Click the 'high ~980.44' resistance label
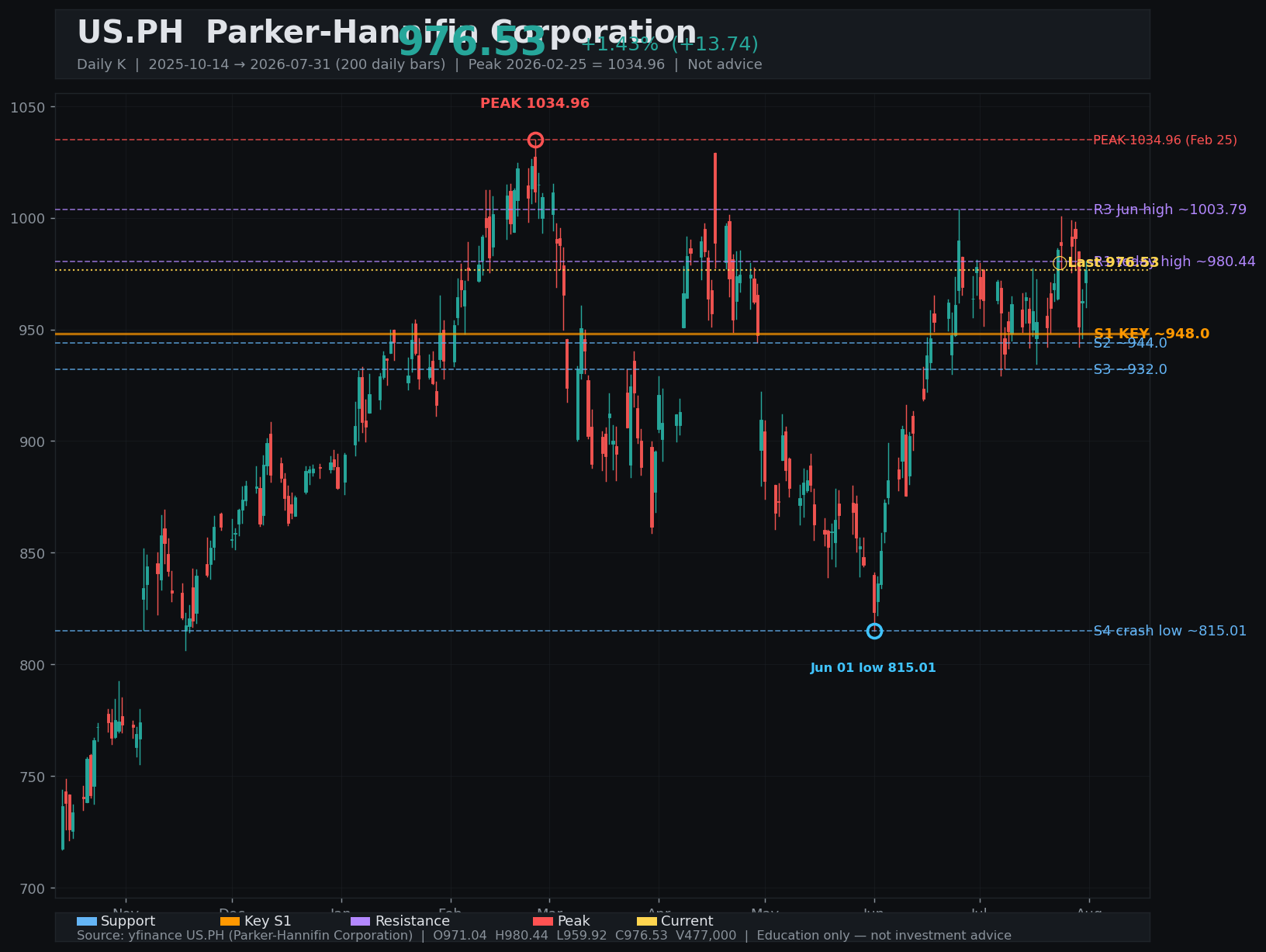The image size is (1266, 952). pyautogui.click(x=1208, y=261)
